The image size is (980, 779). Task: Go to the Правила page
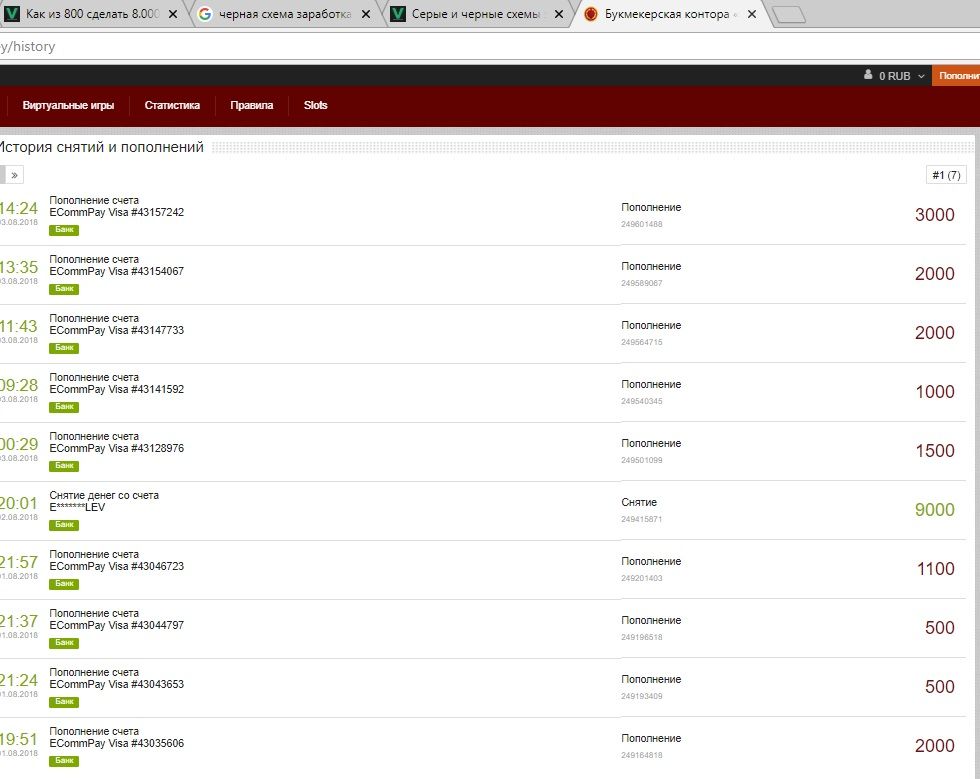pyautogui.click(x=251, y=105)
